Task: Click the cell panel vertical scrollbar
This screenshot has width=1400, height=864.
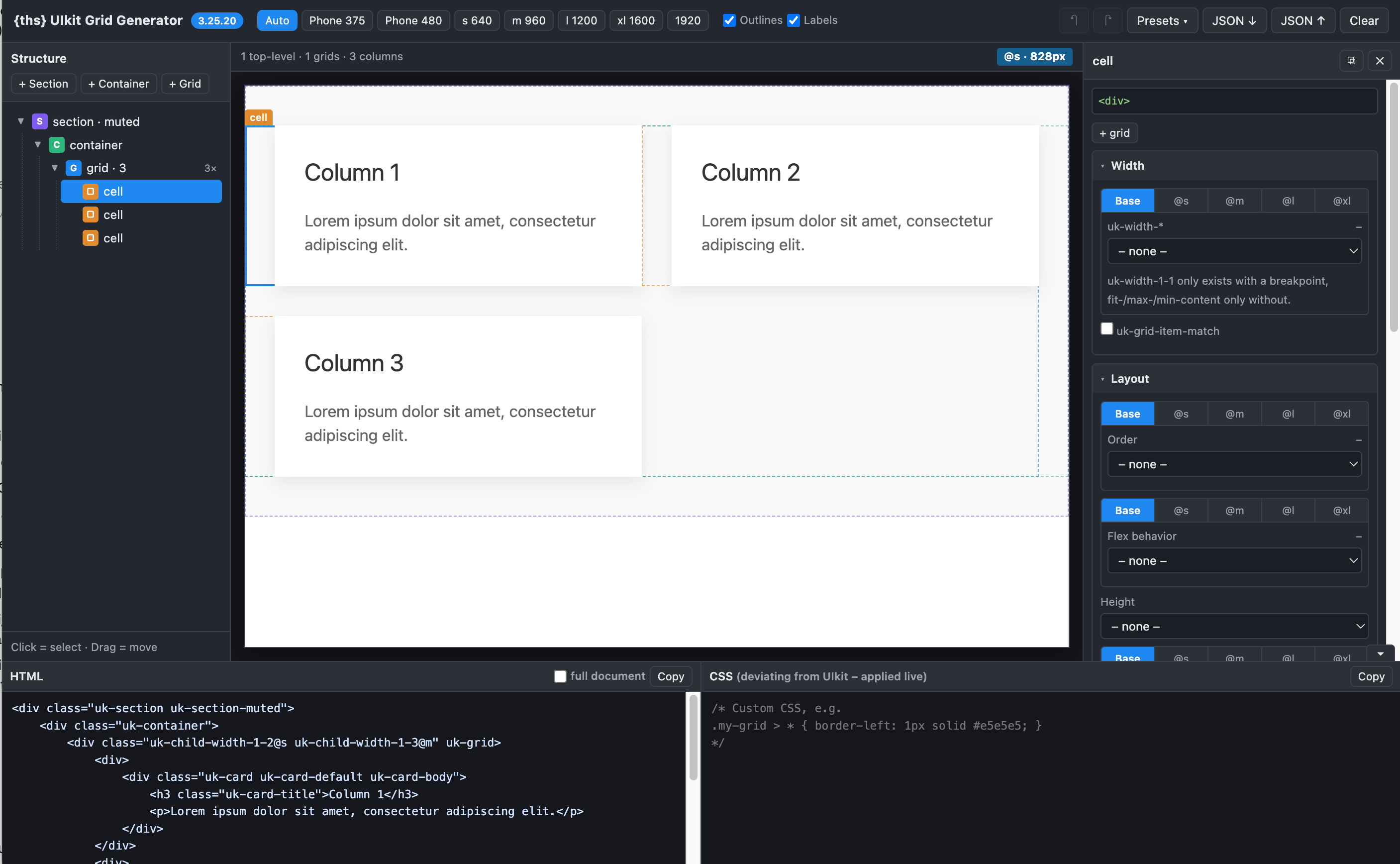Action: (x=1393, y=208)
